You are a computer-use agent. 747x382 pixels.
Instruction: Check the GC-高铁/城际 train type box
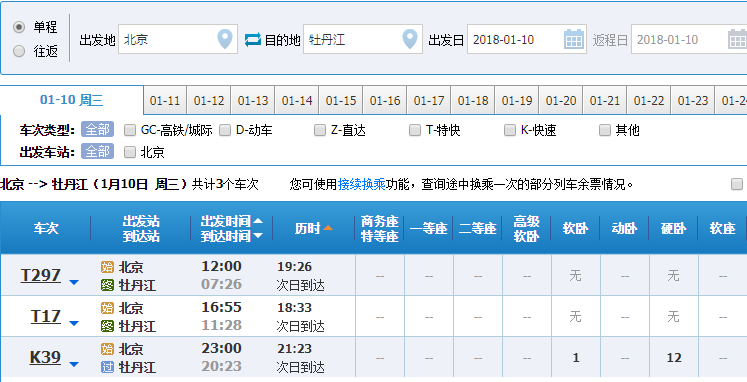pos(130,130)
